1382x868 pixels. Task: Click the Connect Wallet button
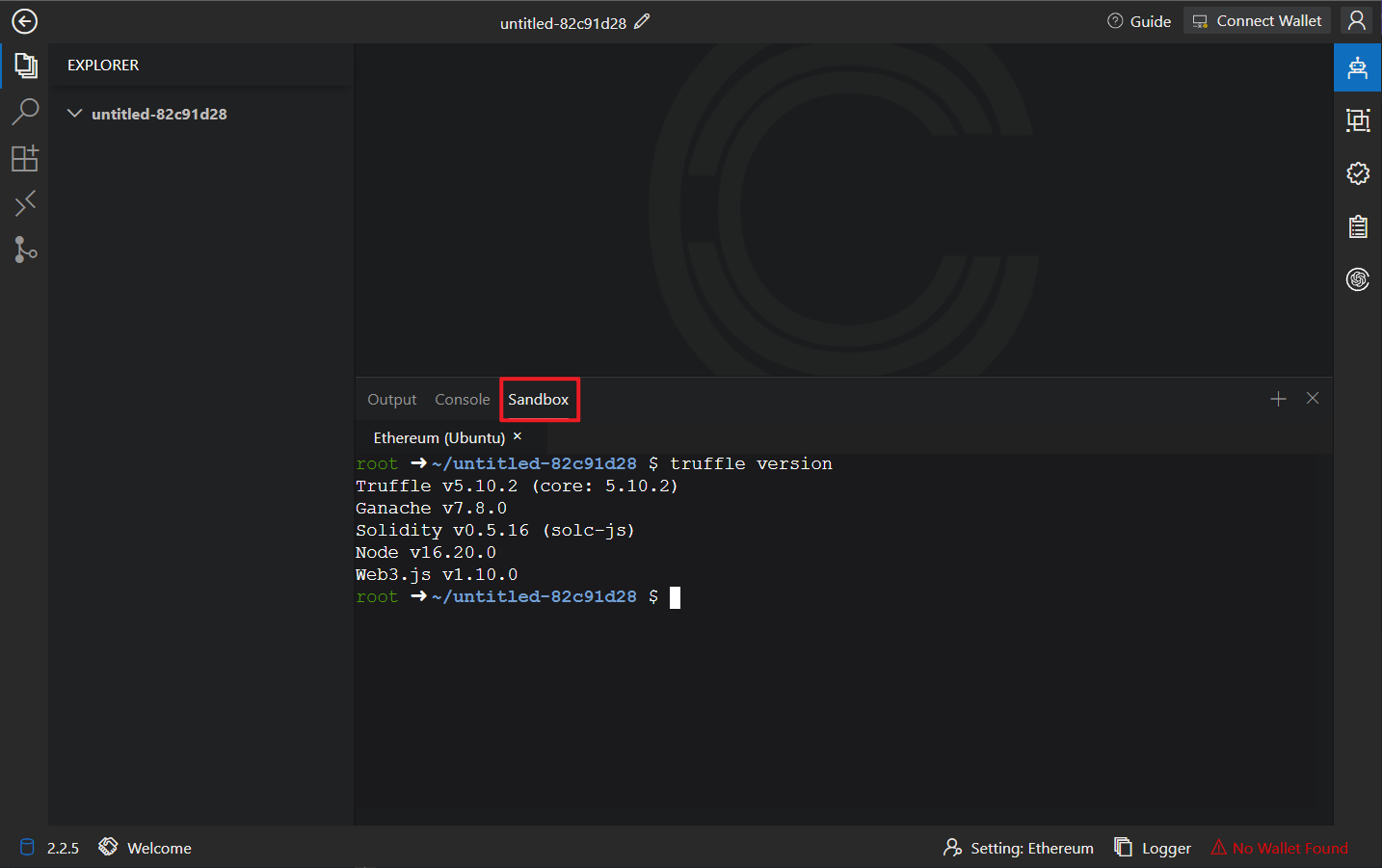1257,21
